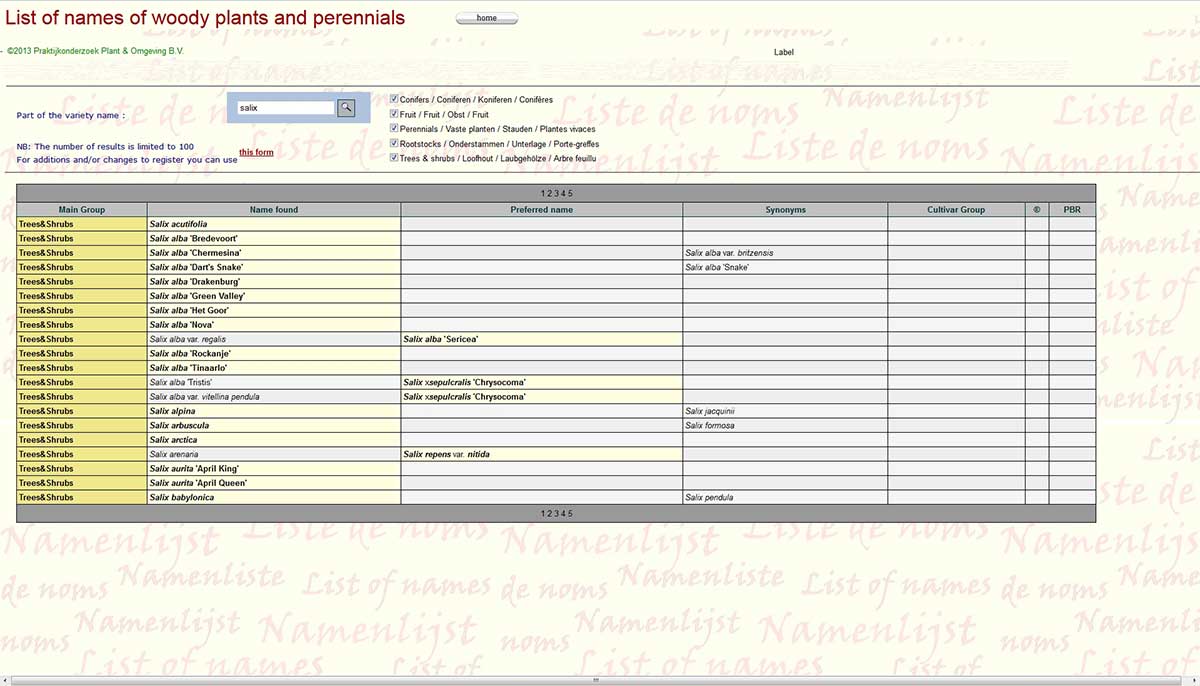Open the 'this form' link
The height and width of the screenshot is (686, 1200).
point(256,152)
